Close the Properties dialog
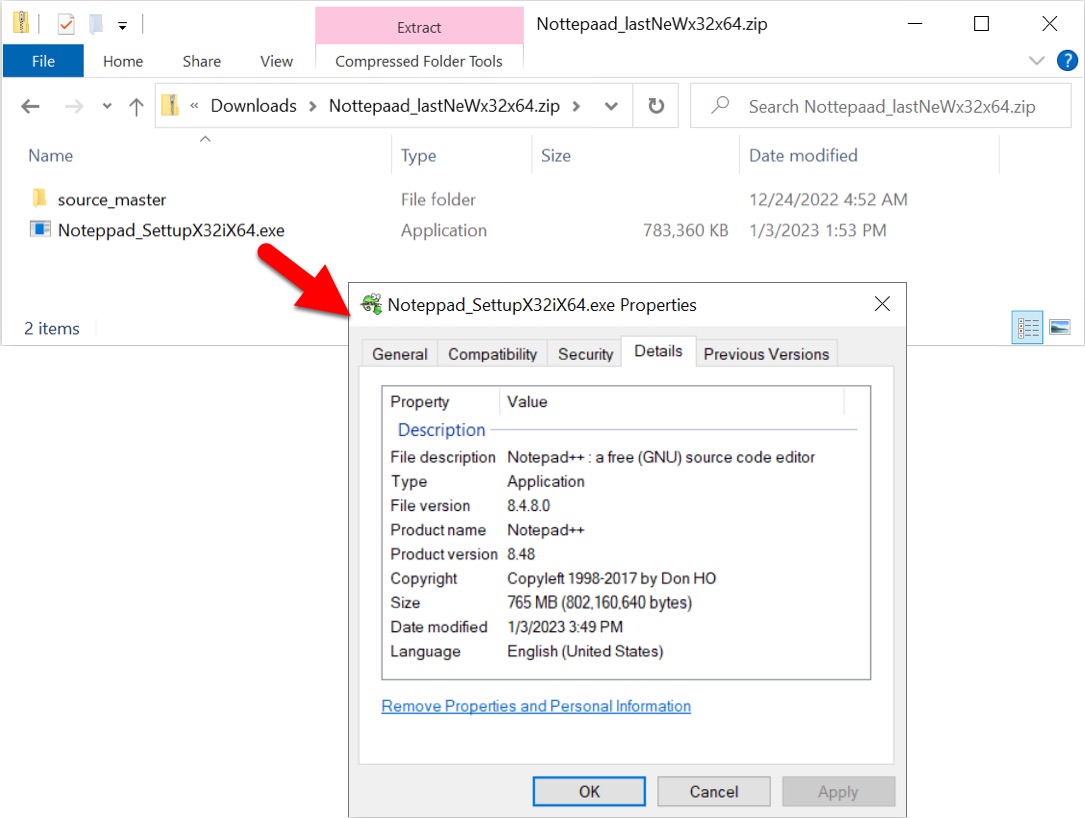 (882, 303)
